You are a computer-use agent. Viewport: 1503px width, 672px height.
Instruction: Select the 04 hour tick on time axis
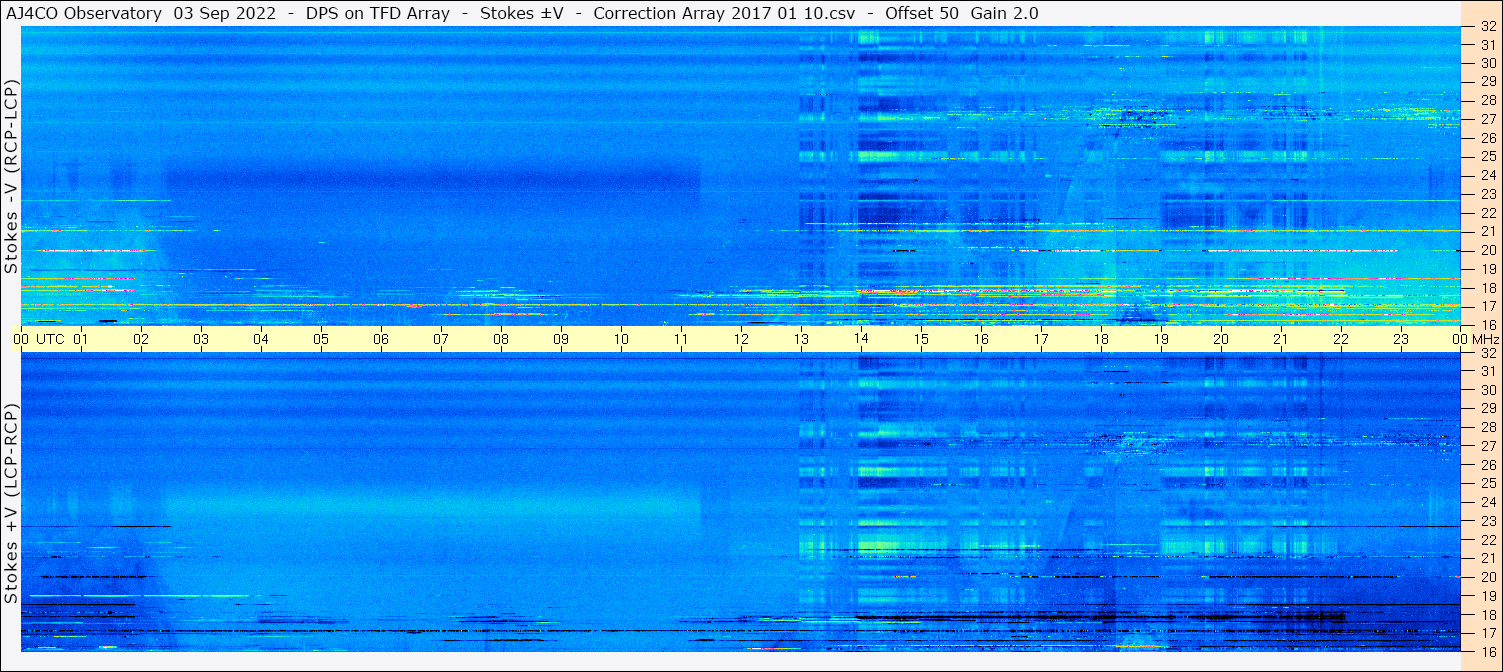261,339
